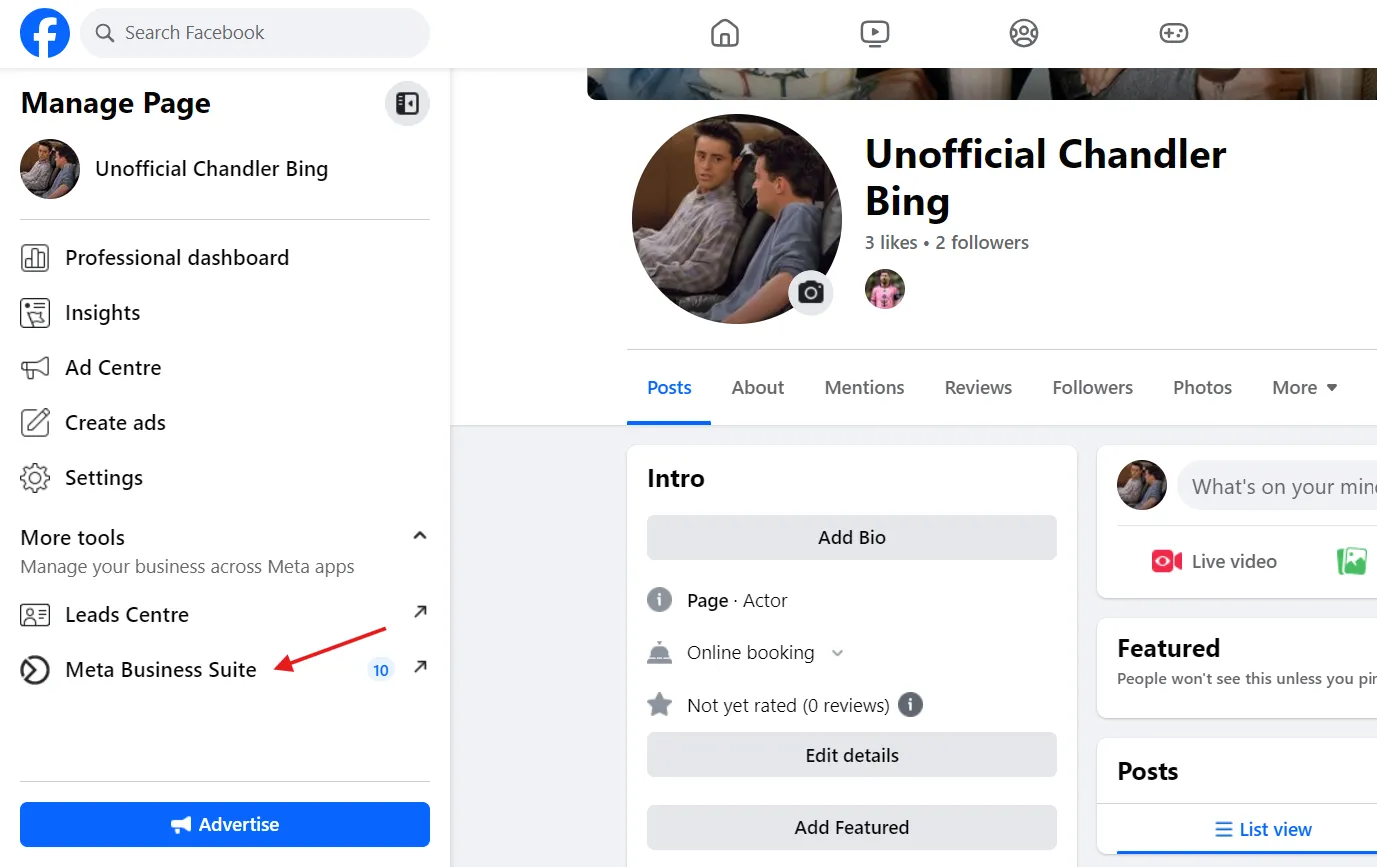This screenshot has width=1377, height=867.
Task: Switch to the About tab
Action: pos(757,387)
